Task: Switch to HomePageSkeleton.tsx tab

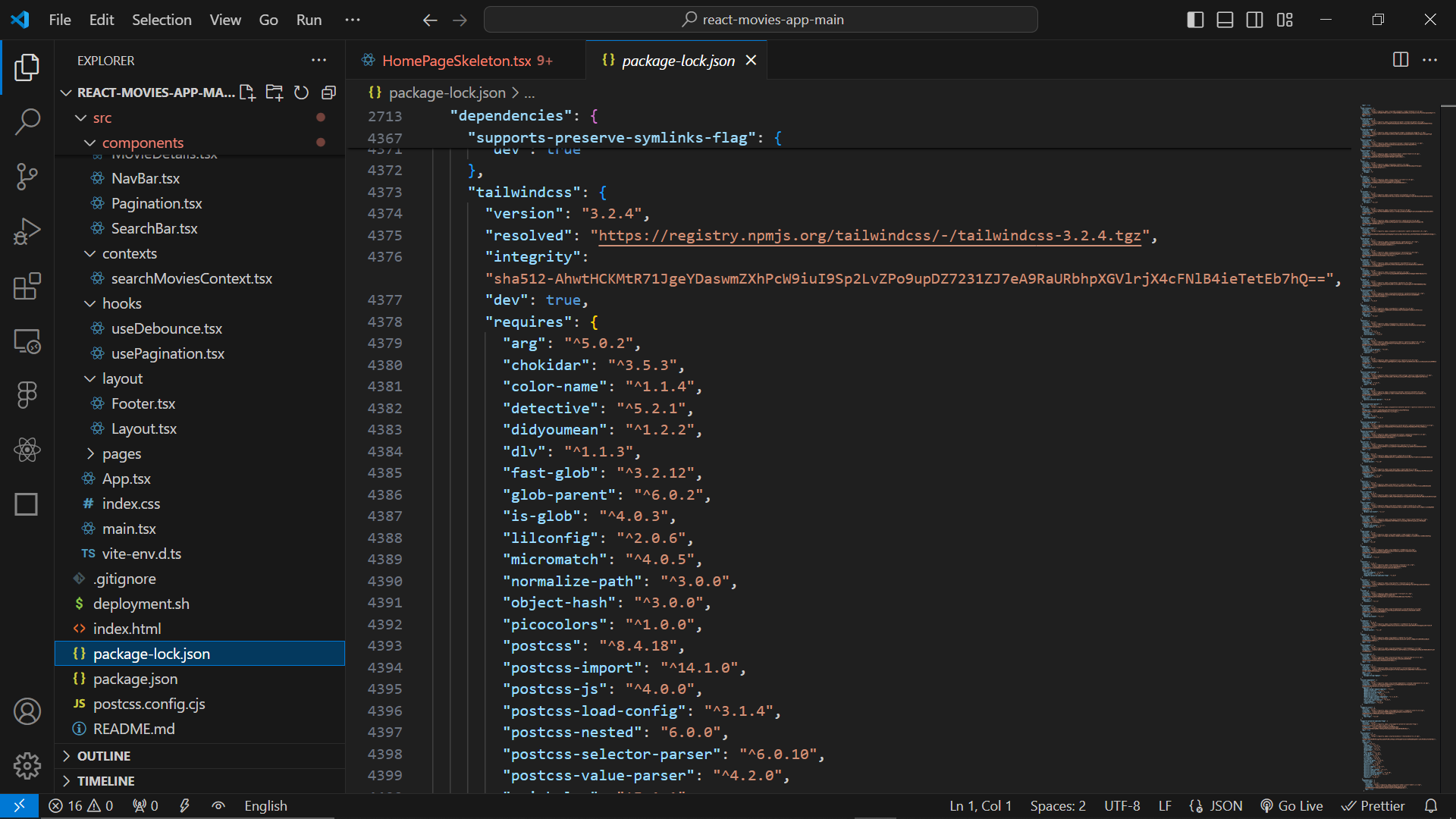Action: (x=457, y=61)
